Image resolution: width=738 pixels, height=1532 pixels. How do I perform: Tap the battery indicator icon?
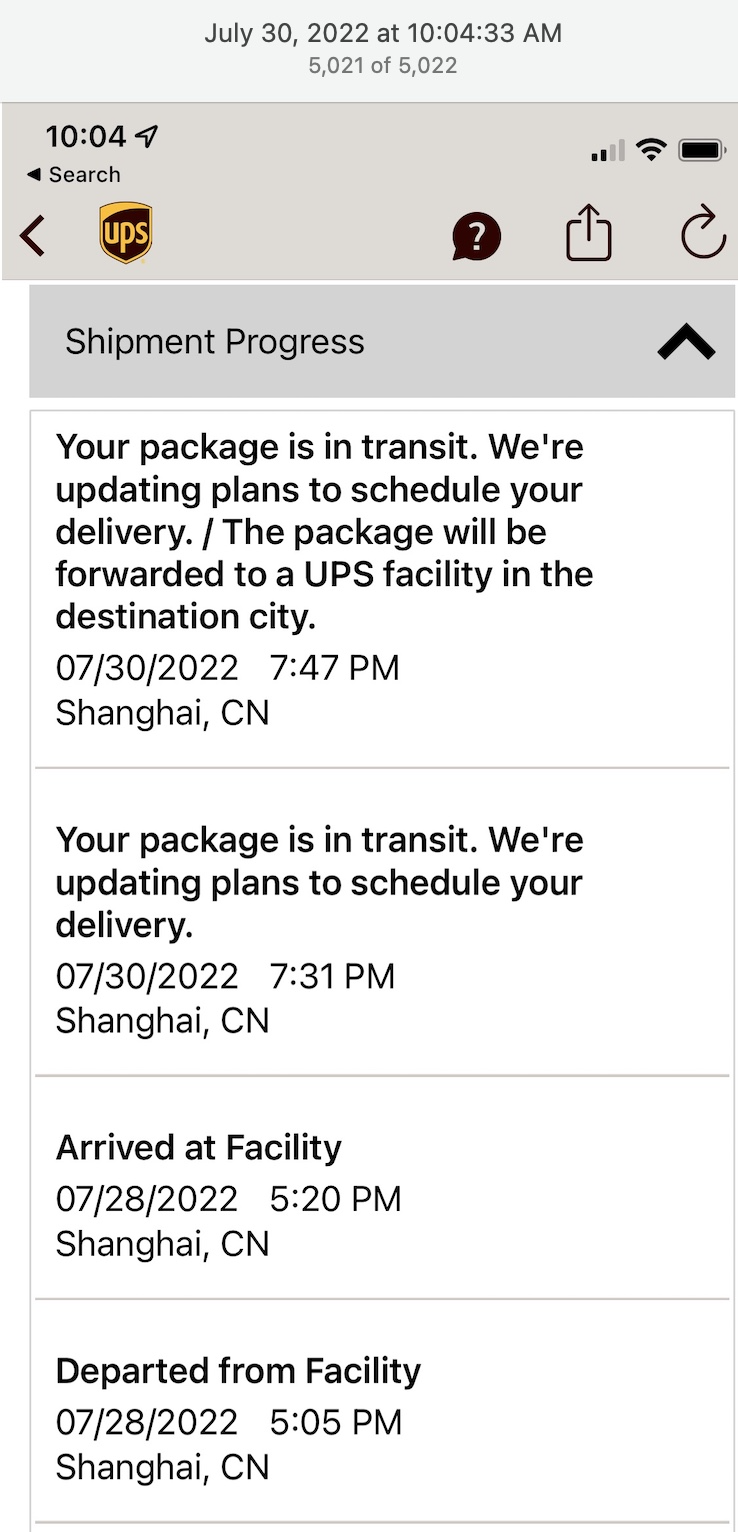703,151
